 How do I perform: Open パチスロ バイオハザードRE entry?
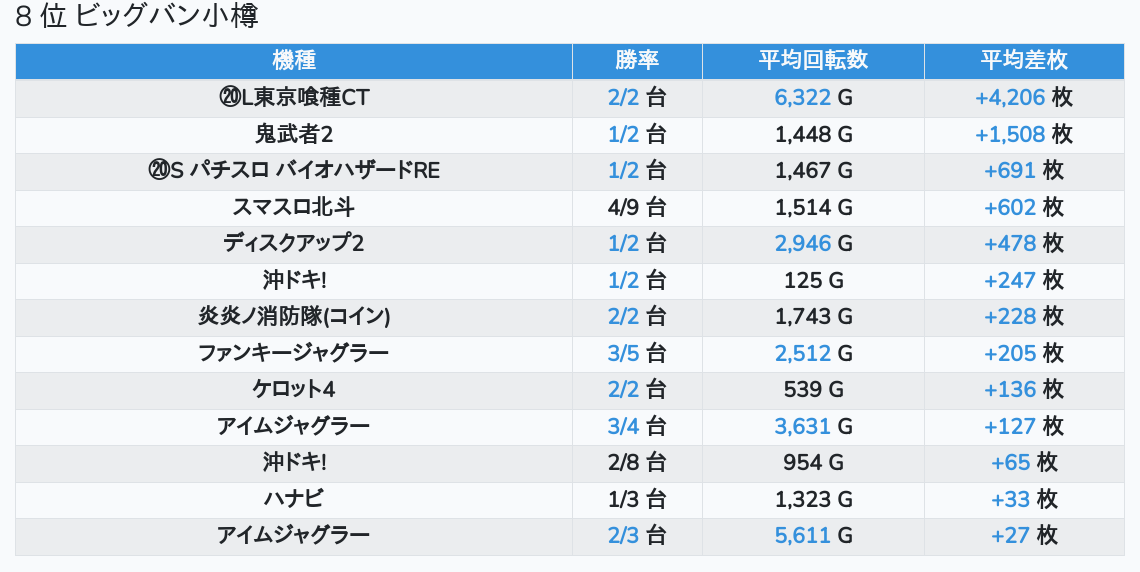click(x=294, y=170)
